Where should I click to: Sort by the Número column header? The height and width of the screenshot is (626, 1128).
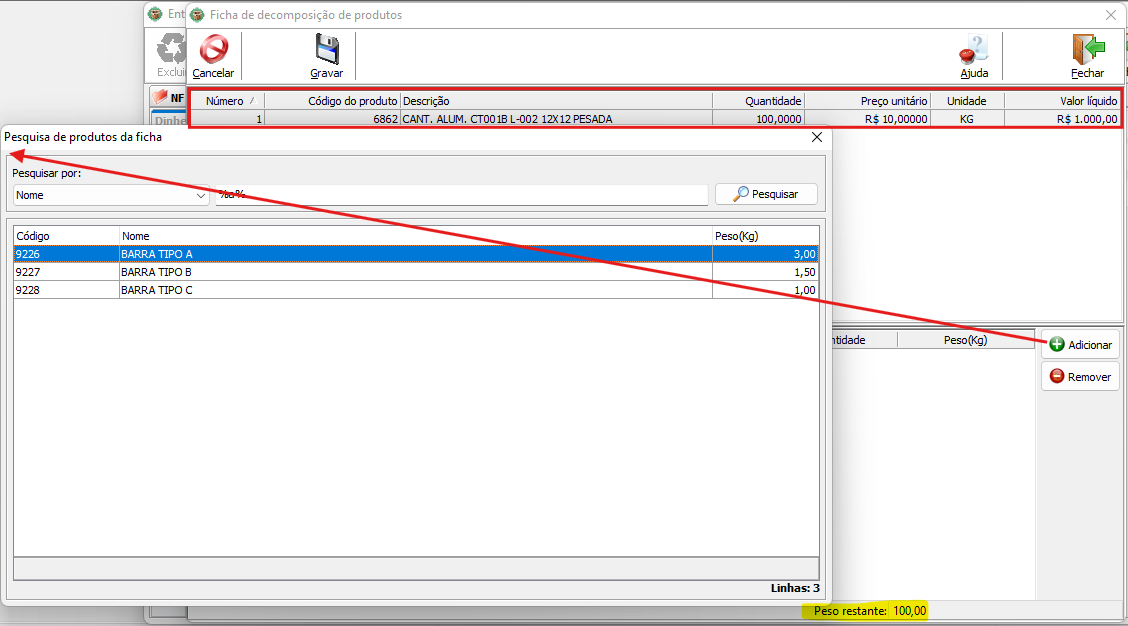pos(227,101)
